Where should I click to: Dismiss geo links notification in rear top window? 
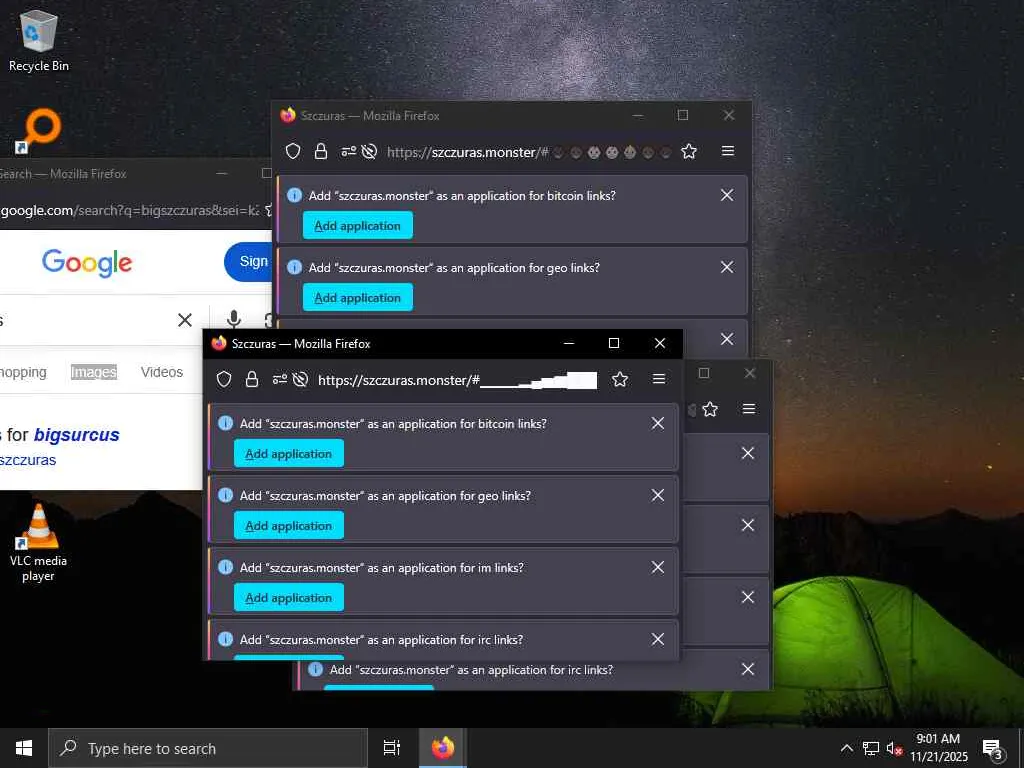(727, 267)
